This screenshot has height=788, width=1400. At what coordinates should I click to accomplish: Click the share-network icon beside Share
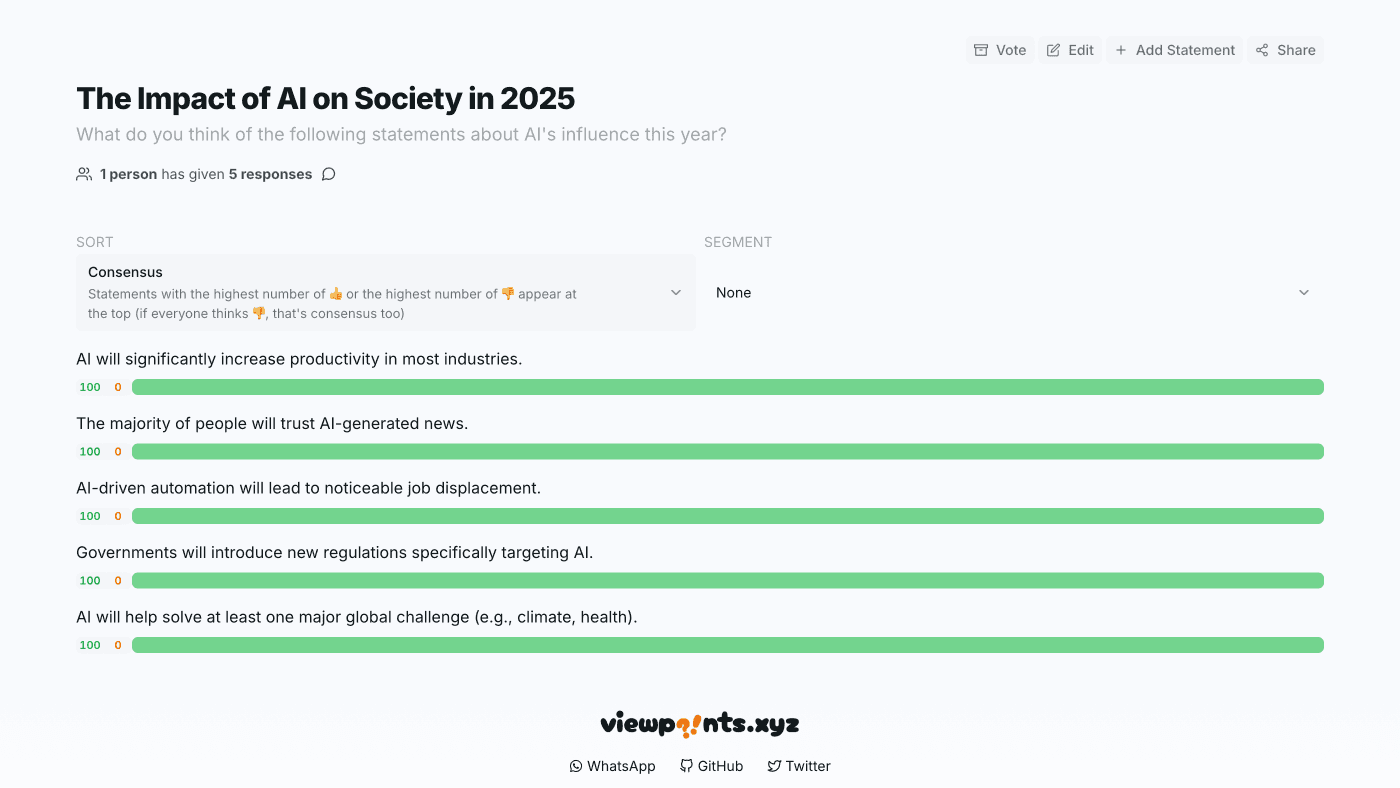click(1261, 49)
